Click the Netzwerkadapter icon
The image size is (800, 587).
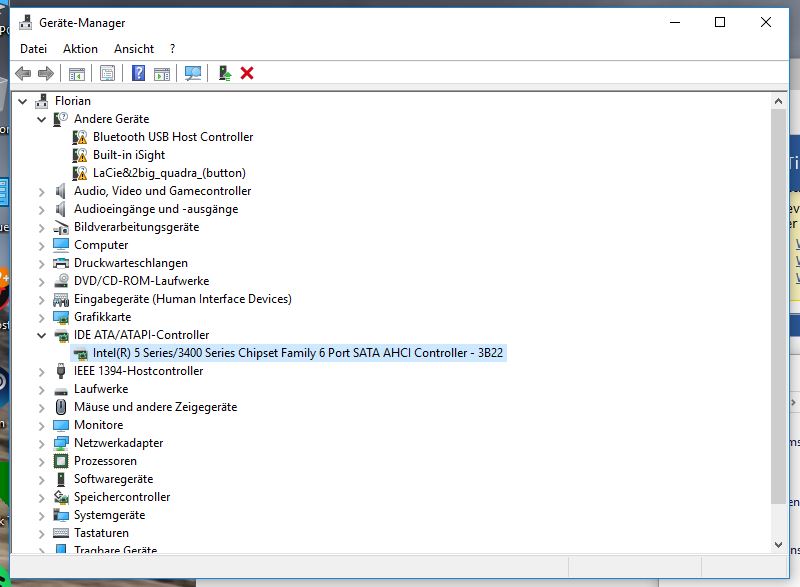[x=61, y=443]
